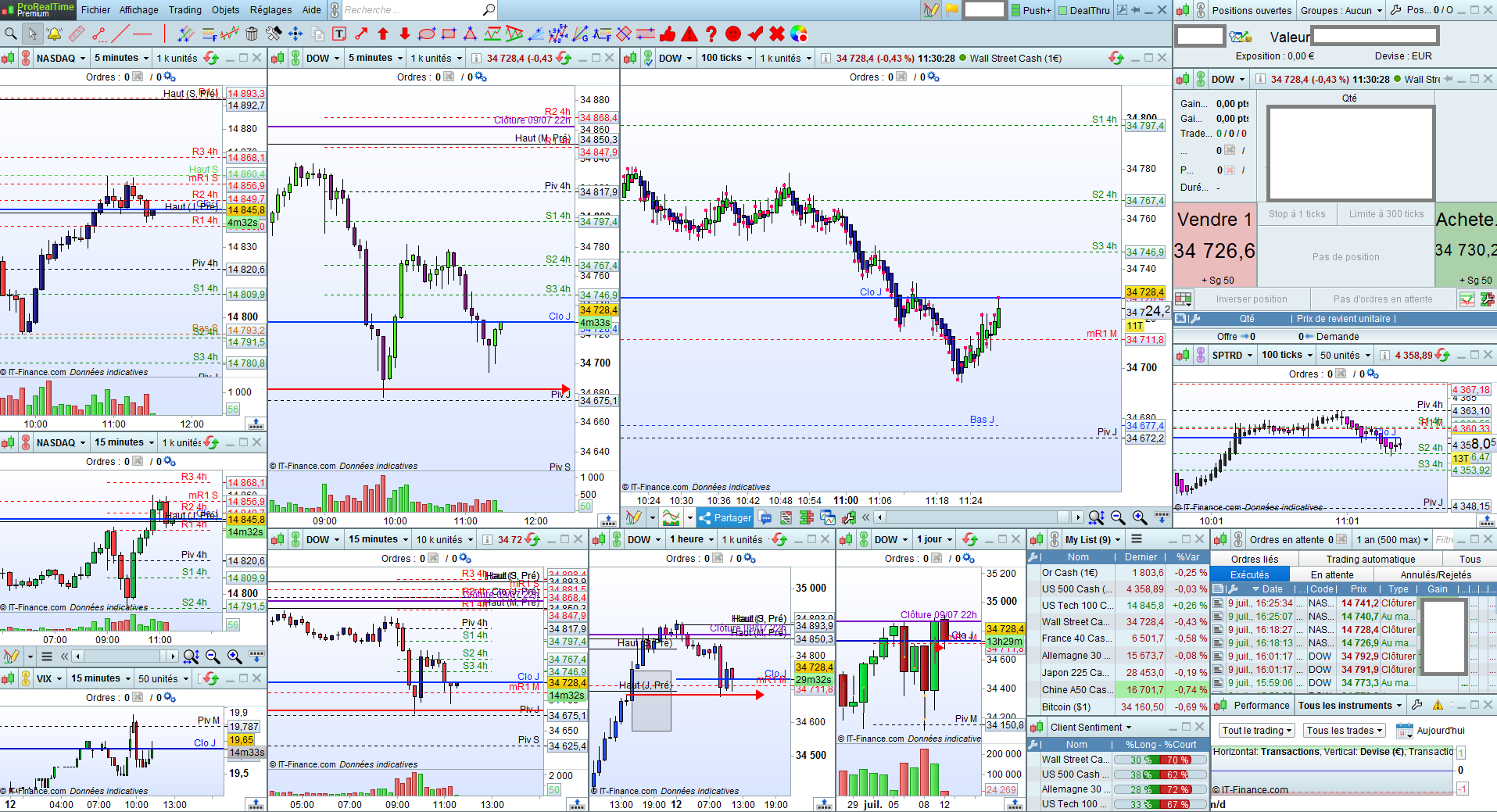Switch to the Annulés/Rejetés tab
1497x812 pixels.
1435,574
